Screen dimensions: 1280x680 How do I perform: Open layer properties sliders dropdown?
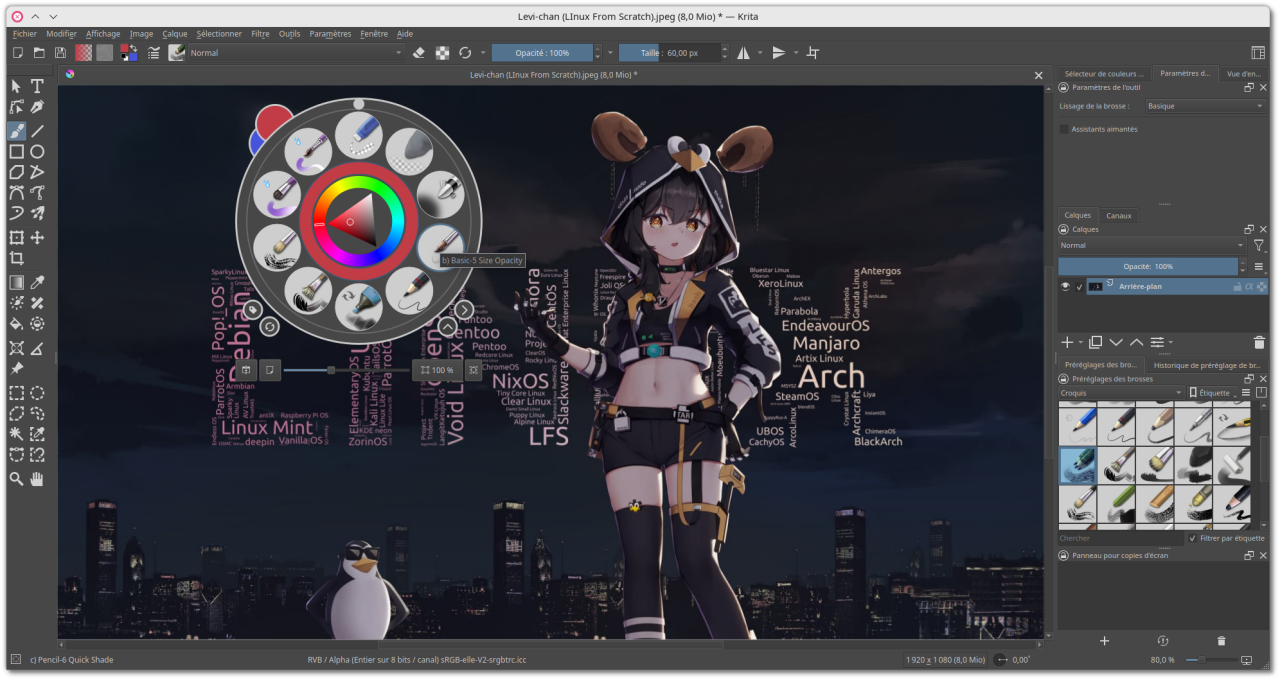(1160, 342)
